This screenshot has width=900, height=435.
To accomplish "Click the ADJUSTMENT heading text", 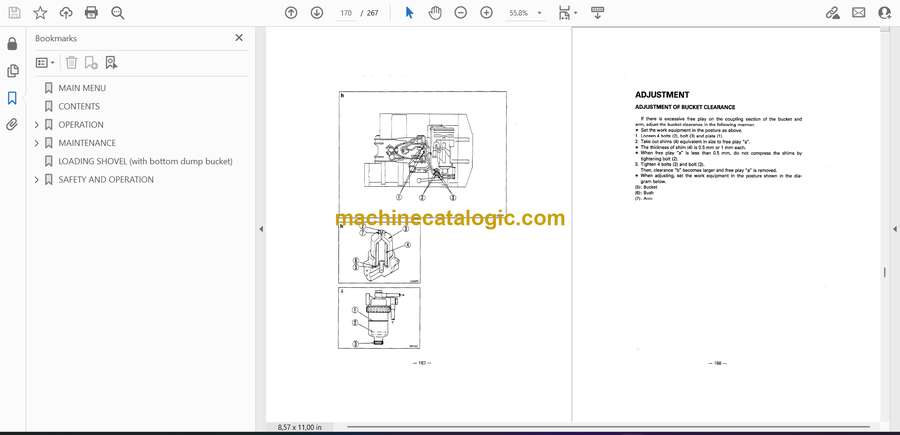I will click(x=662, y=95).
